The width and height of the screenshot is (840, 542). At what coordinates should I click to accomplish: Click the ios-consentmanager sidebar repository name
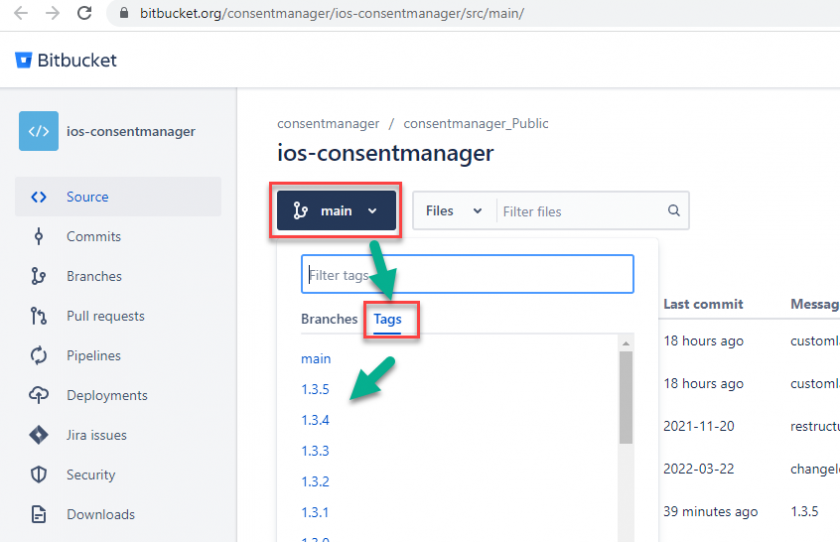pos(131,131)
